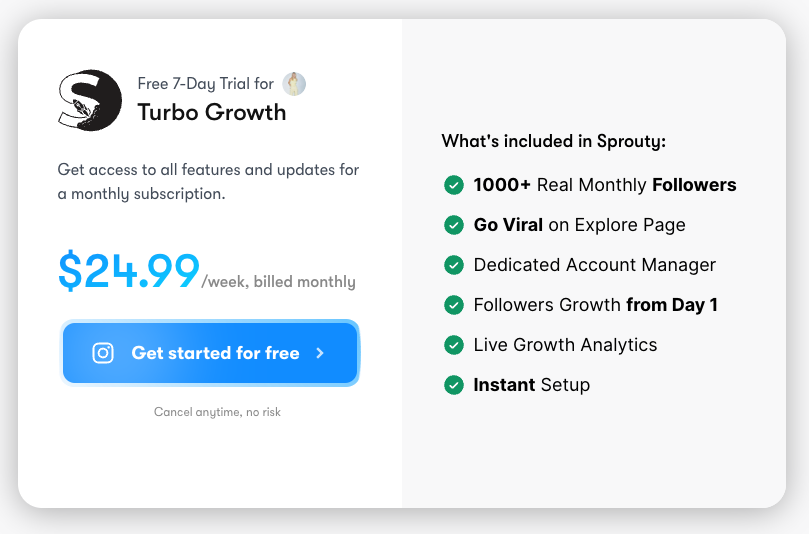Click the Instagram icon in button
The height and width of the screenshot is (534, 809).
pyautogui.click(x=103, y=353)
